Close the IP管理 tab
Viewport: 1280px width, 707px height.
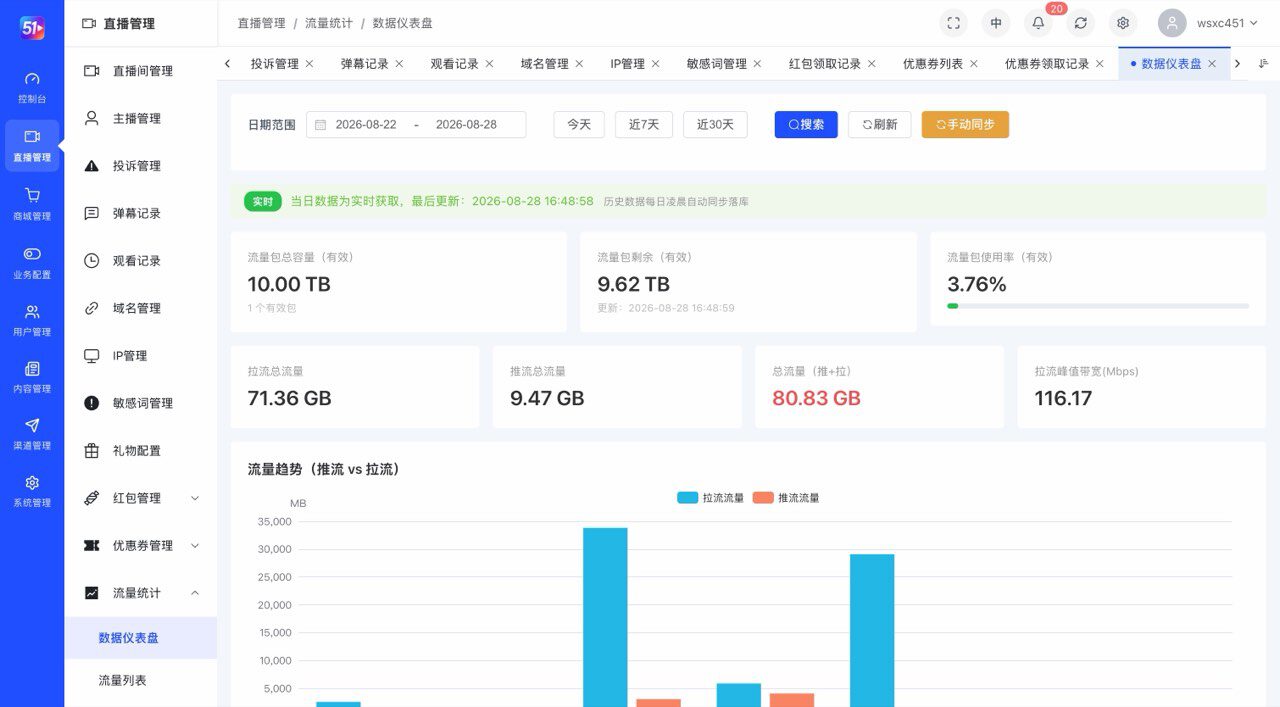coord(656,64)
